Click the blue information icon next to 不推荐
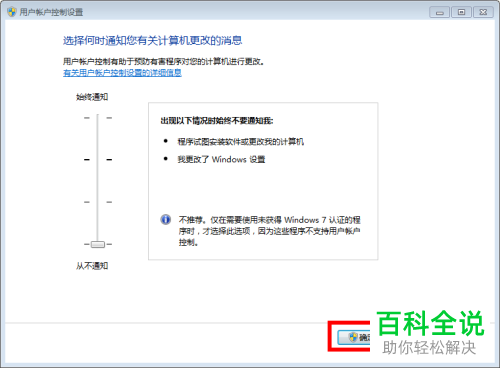 pos(166,219)
